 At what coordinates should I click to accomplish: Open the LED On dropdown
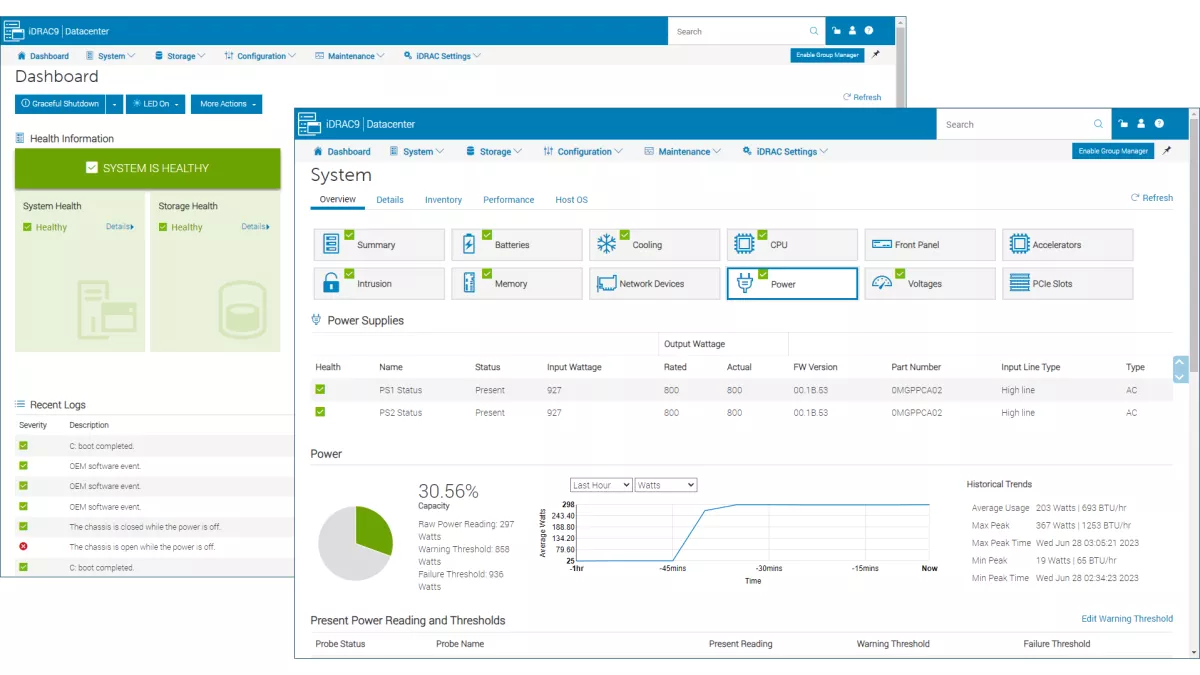(155, 104)
